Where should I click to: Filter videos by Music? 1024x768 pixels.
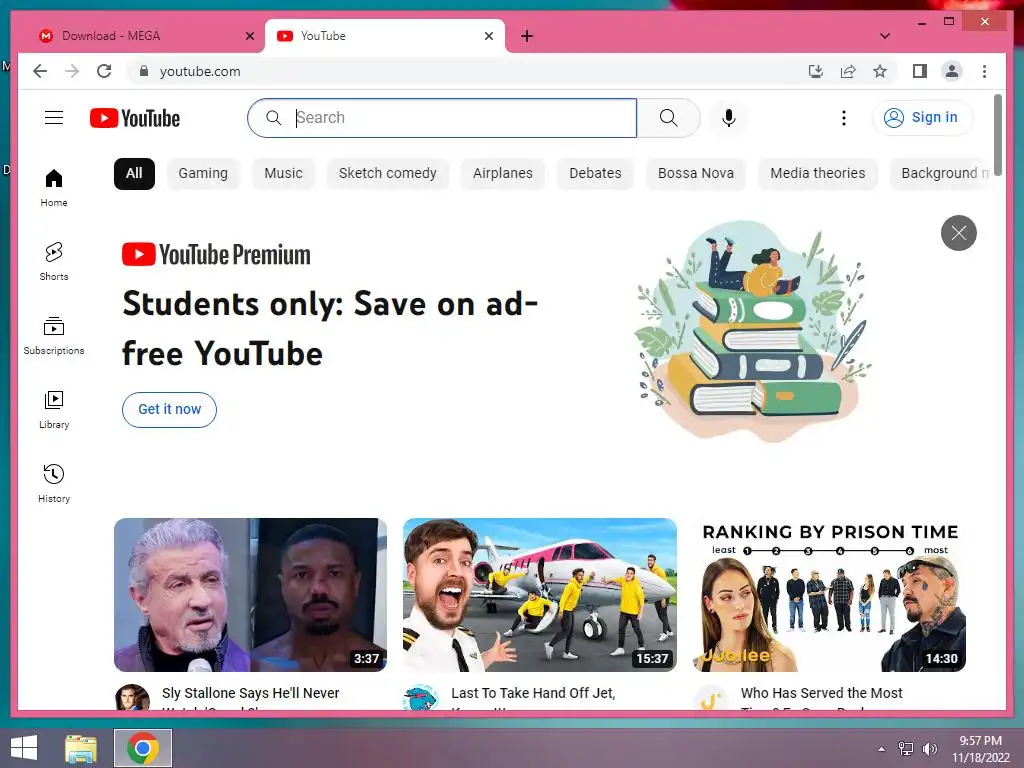[x=283, y=173]
